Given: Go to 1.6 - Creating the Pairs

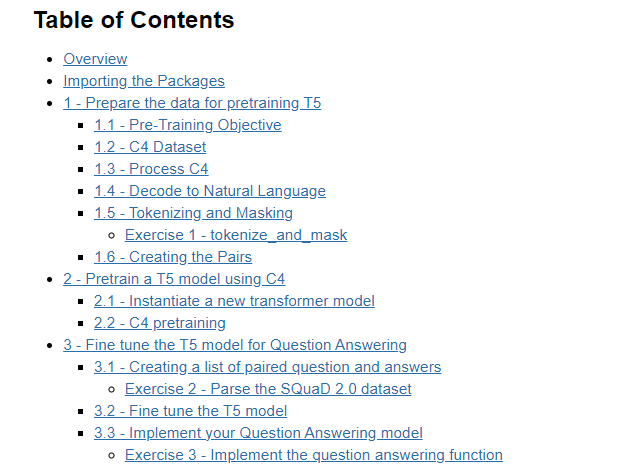Looking at the screenshot, I should 173,257.
